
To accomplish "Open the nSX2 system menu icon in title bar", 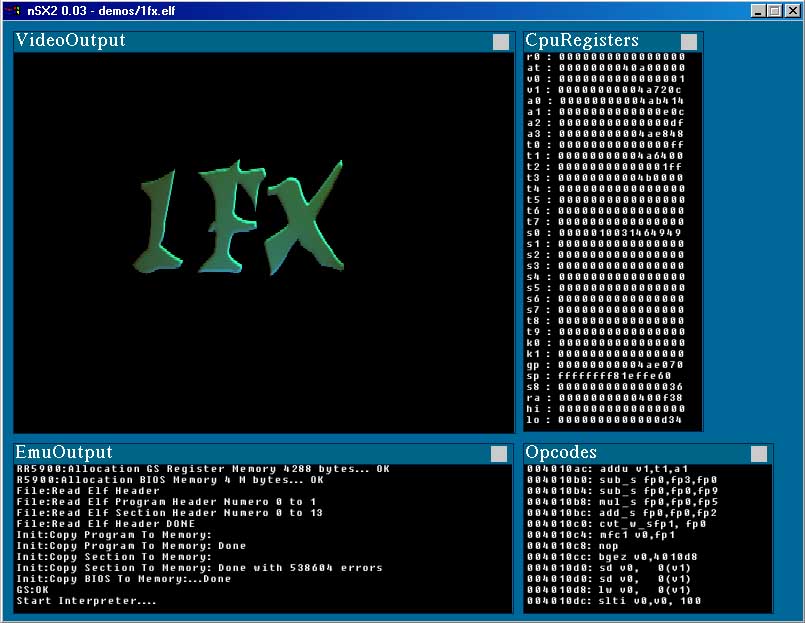I will coord(11,10).
